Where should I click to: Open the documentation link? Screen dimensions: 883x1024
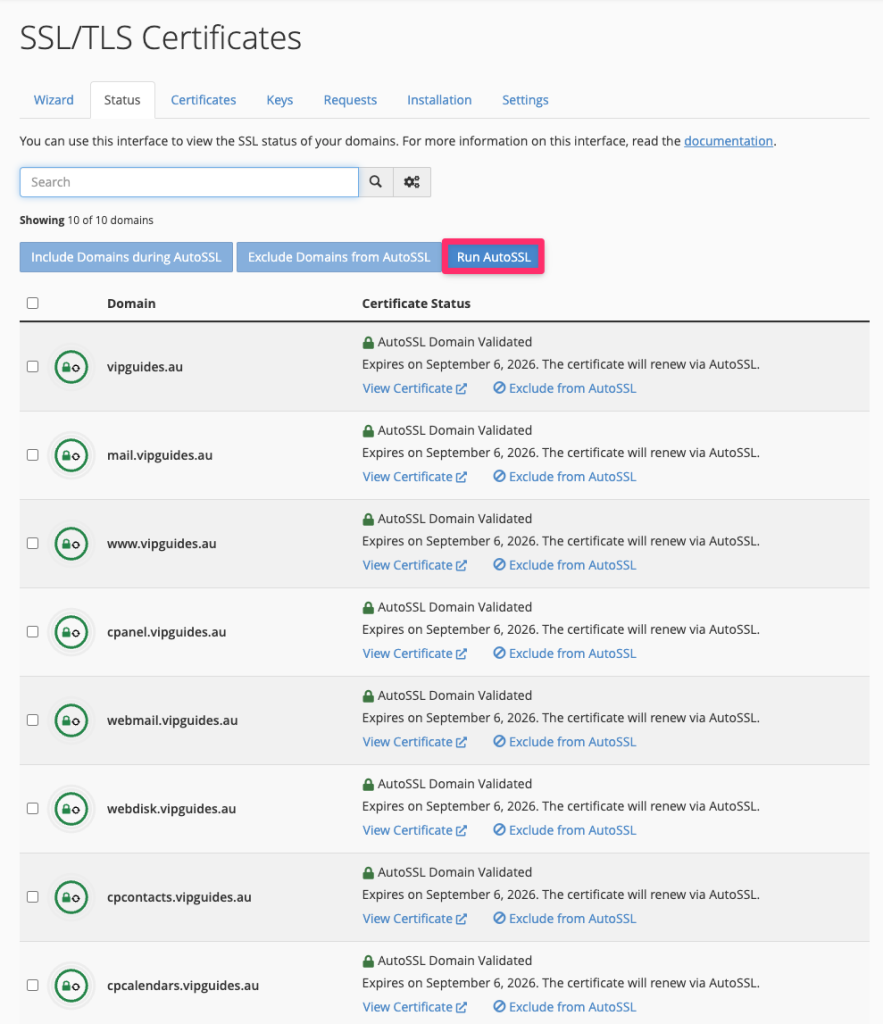728,141
